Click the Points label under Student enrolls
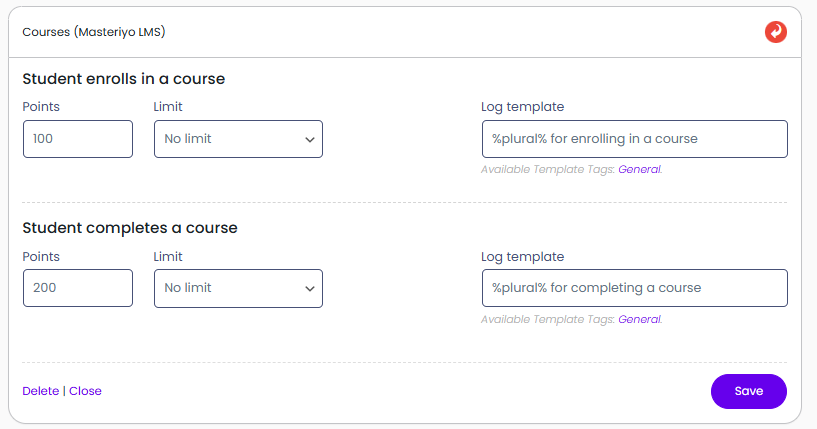 pyautogui.click(x=41, y=107)
